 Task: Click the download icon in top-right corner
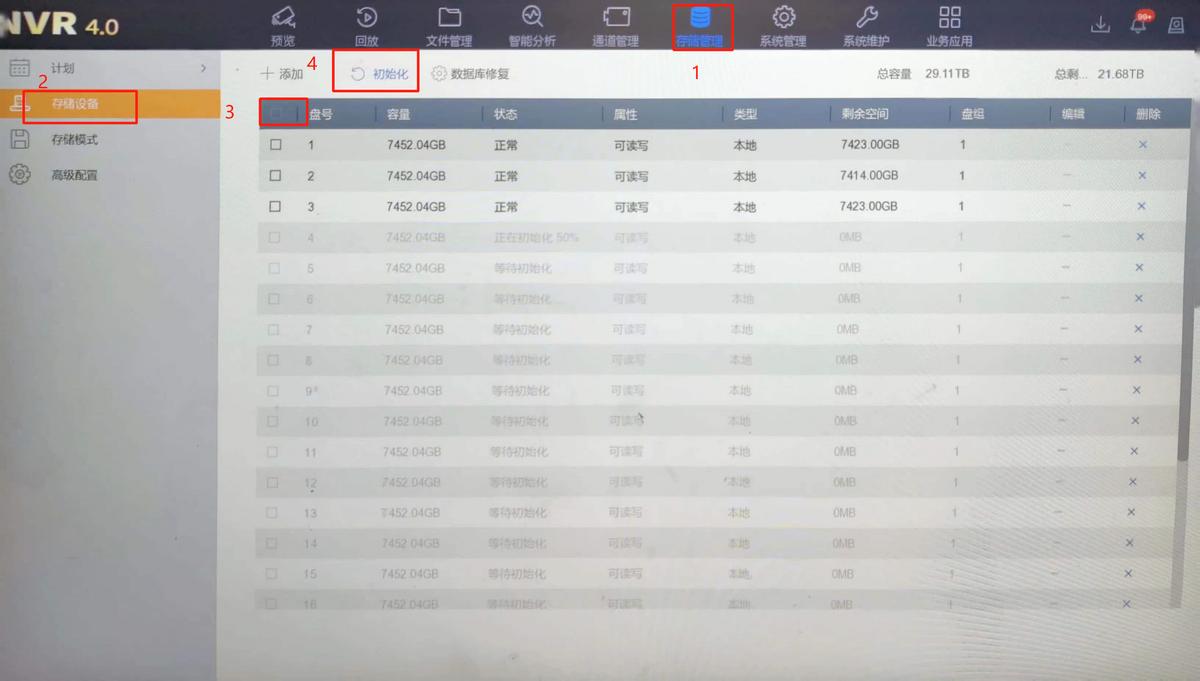coord(1101,26)
